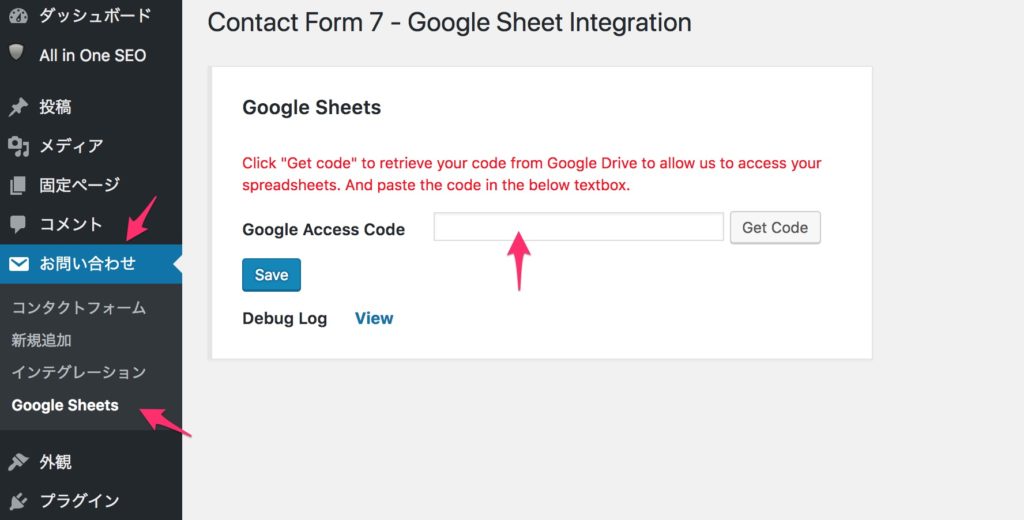
Task: Open the メディア menu label
Action: [71, 146]
